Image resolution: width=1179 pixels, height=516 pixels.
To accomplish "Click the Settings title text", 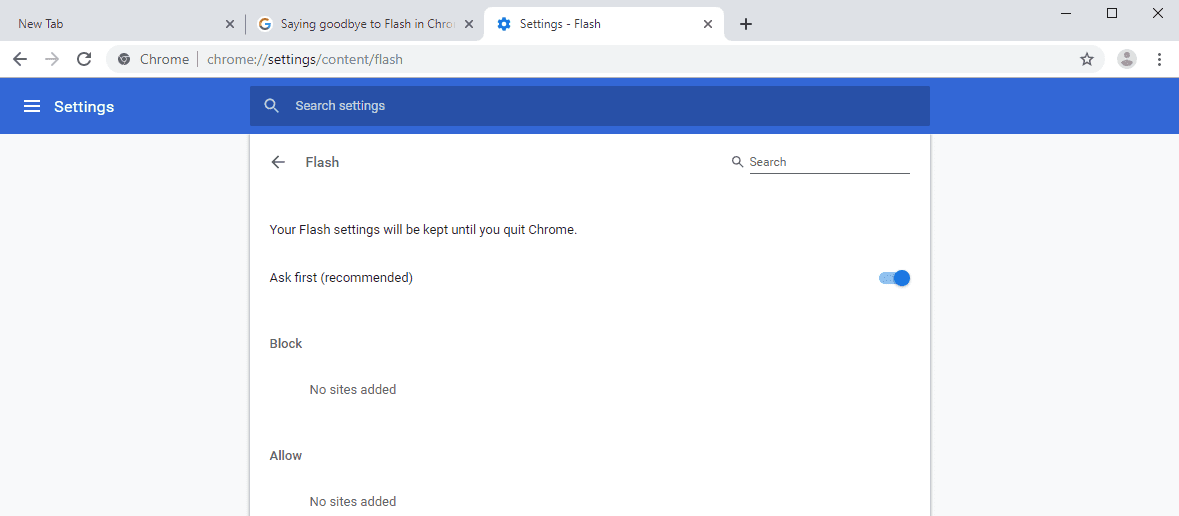I will click(x=84, y=107).
